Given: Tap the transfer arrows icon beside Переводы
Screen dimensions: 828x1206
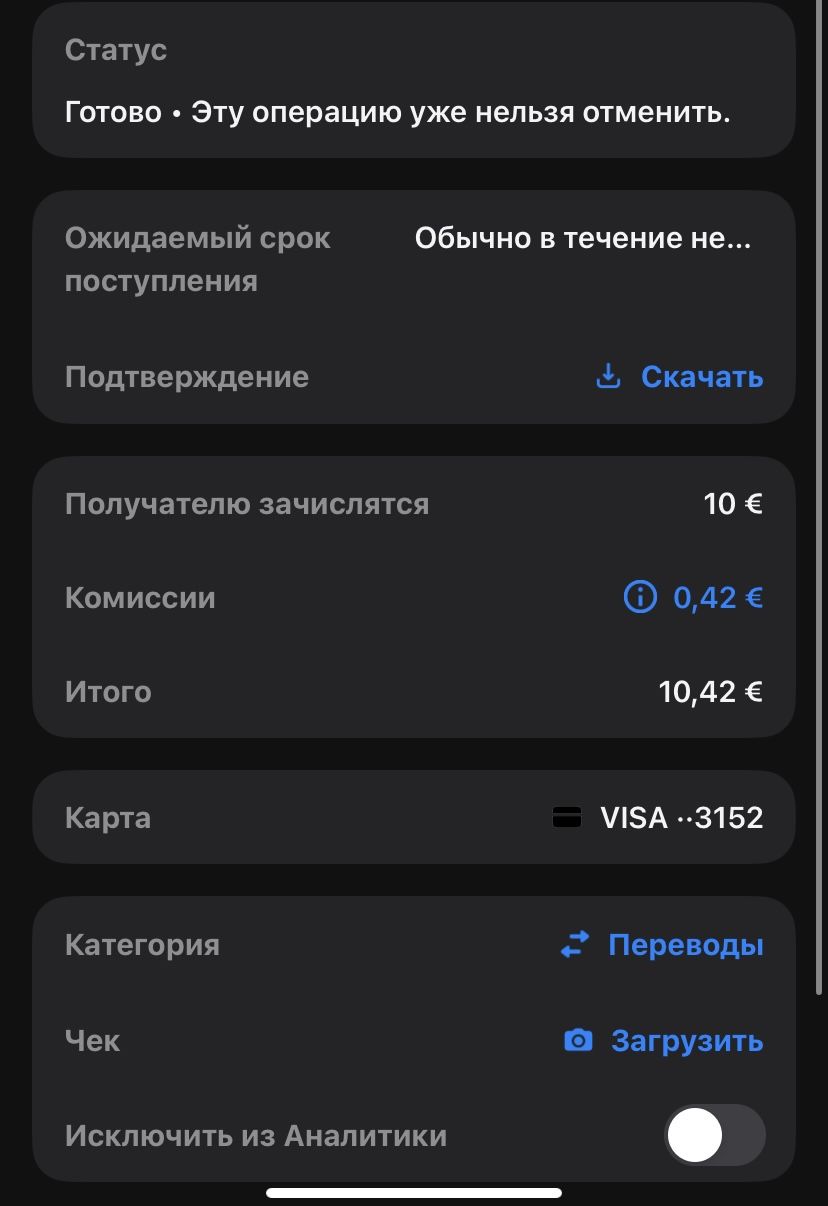Looking at the screenshot, I should tap(575, 945).
